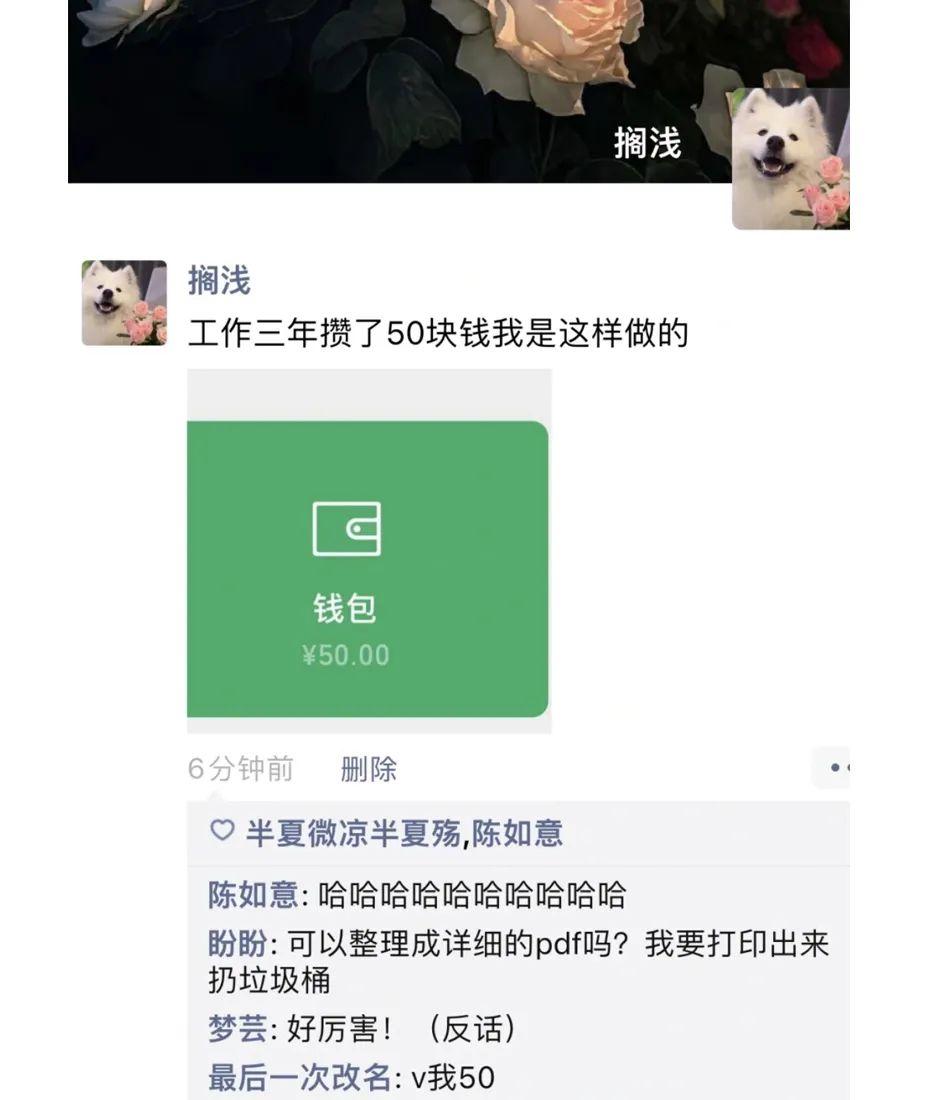Open the wallet icon in posted image

coord(347,529)
